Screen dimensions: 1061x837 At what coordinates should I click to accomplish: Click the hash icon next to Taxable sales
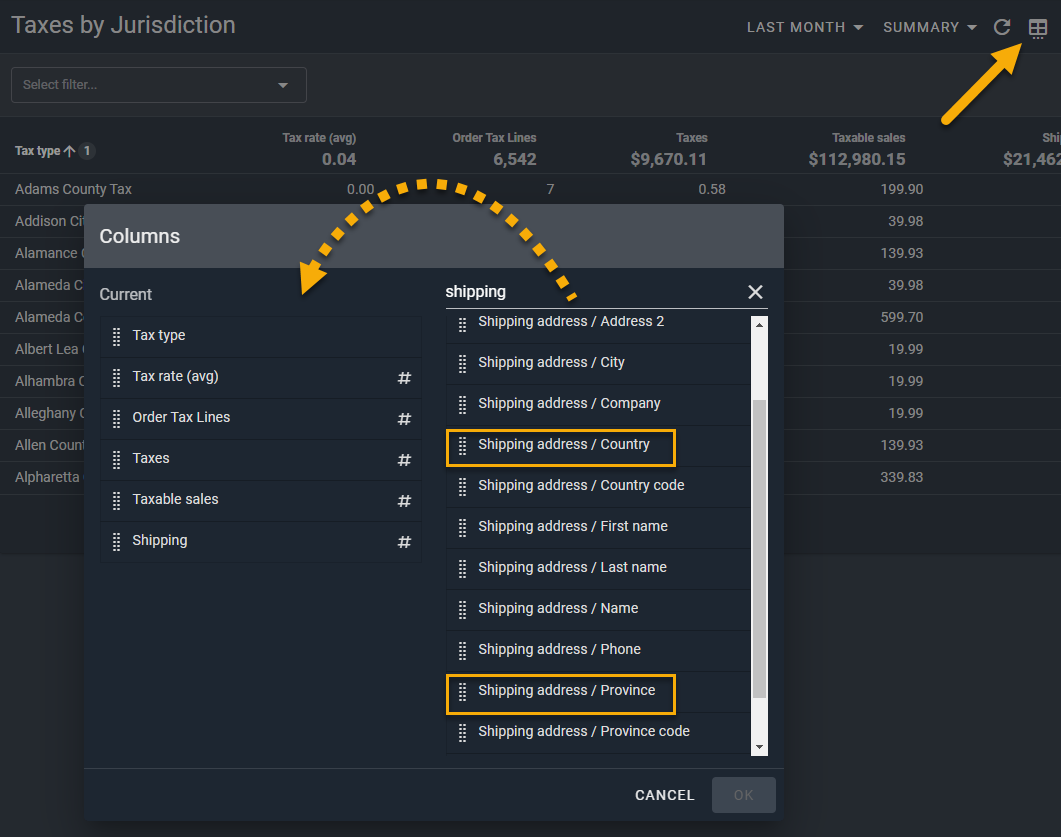click(404, 501)
